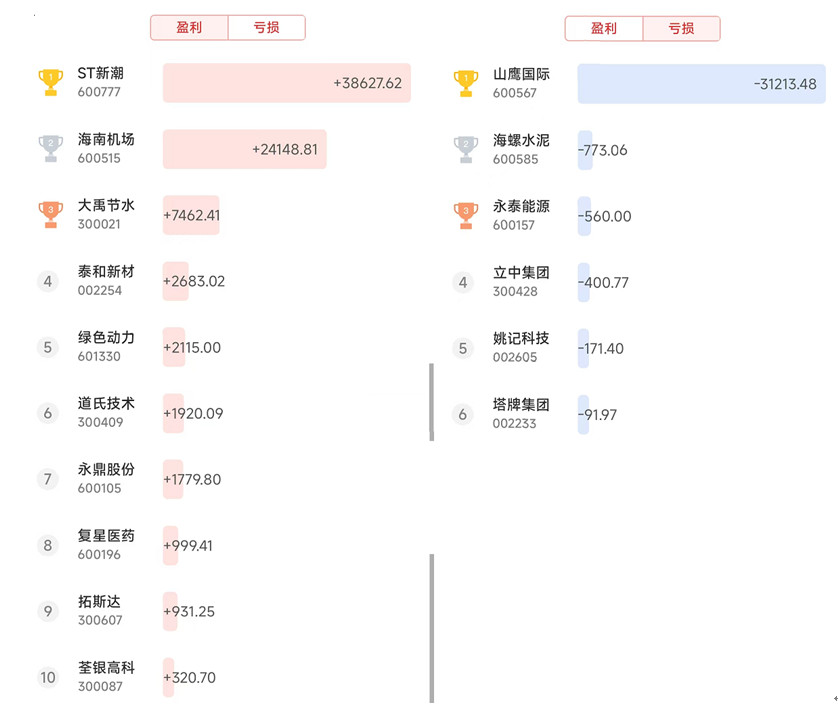Viewport: 838px width, 721px height.
Task: Click silver trophy icon beside 海南机场
Action: click(50, 149)
